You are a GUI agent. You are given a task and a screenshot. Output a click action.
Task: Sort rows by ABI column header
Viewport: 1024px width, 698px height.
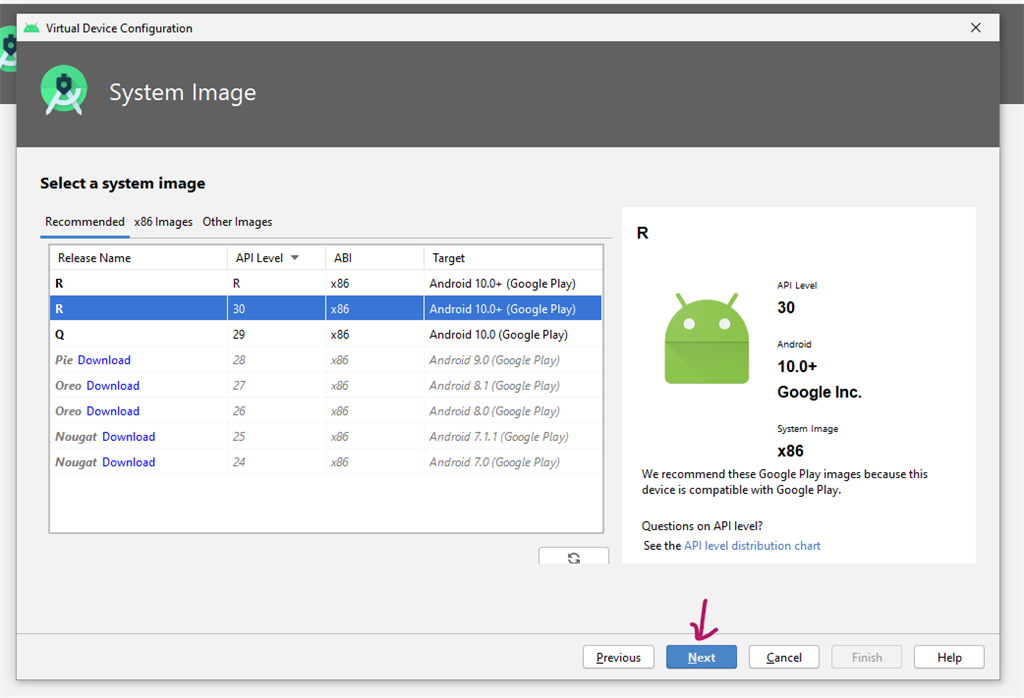[x=343, y=258]
